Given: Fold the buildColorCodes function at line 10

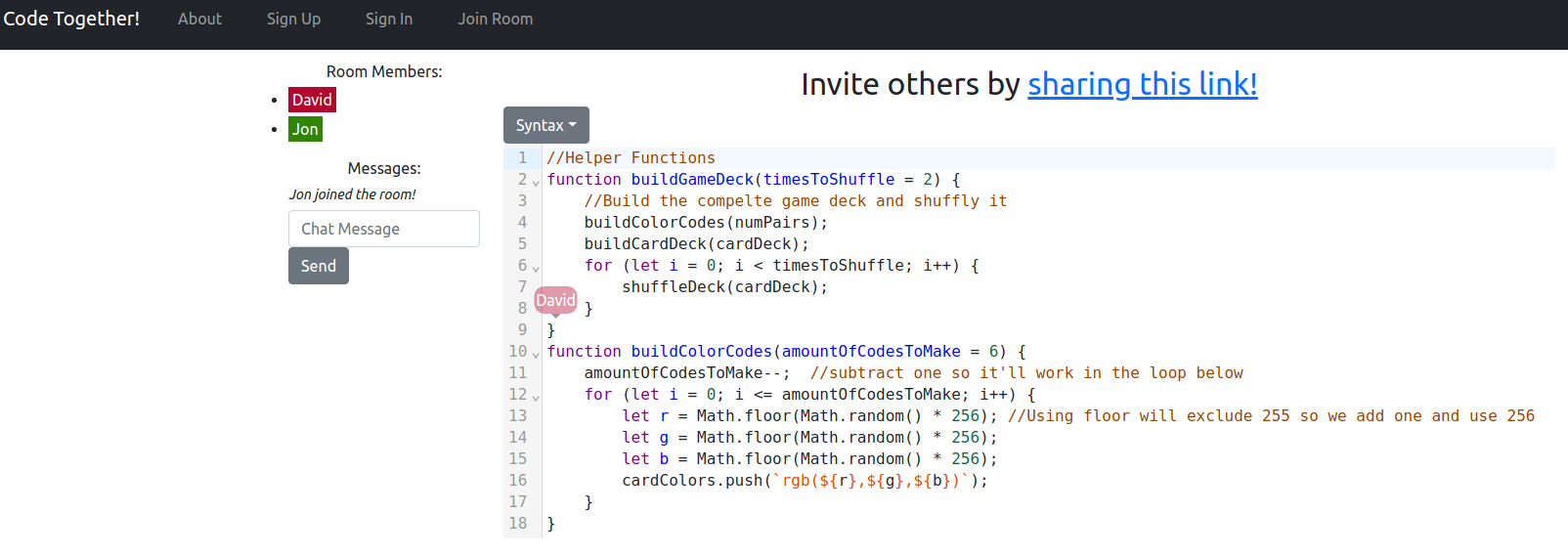Looking at the screenshot, I should click(x=536, y=354).
